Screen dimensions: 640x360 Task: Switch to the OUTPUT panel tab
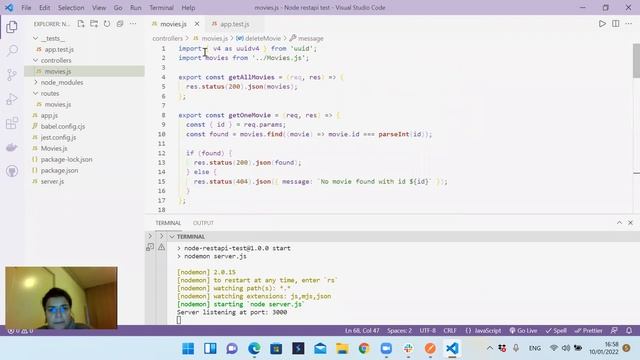(x=203, y=223)
